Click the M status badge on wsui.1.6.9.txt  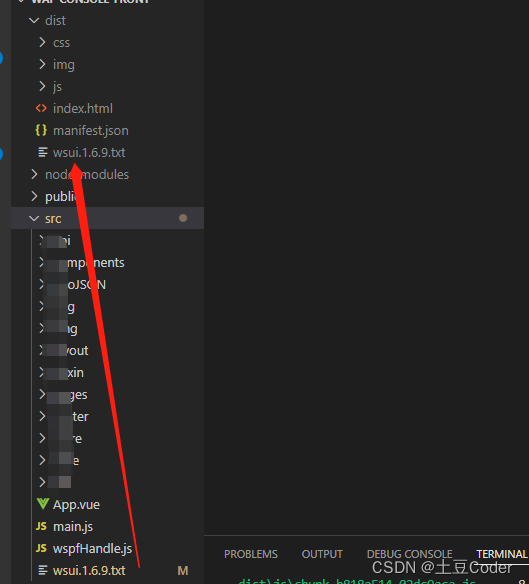pos(183,570)
